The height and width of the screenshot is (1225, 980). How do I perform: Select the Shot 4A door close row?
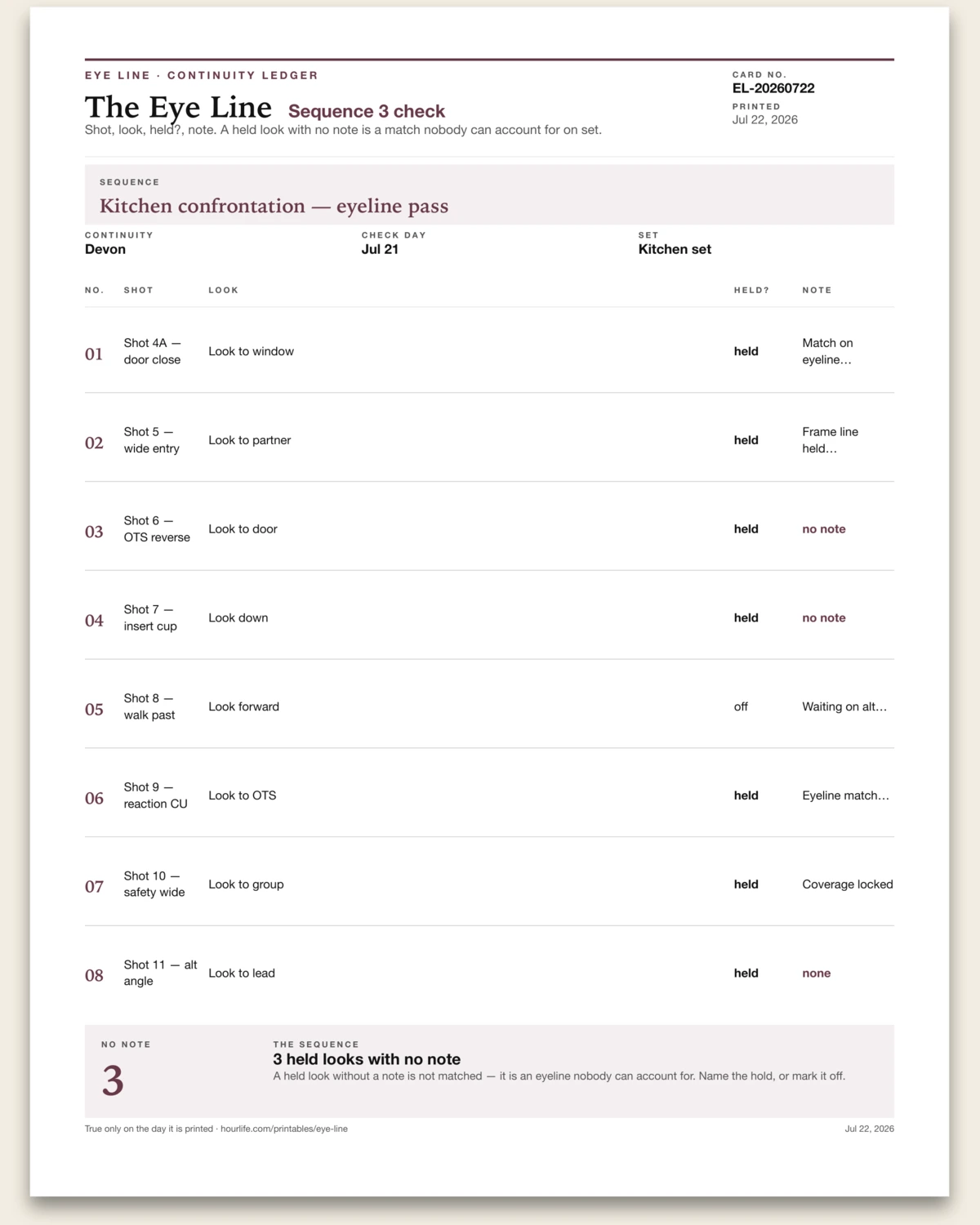click(x=489, y=351)
